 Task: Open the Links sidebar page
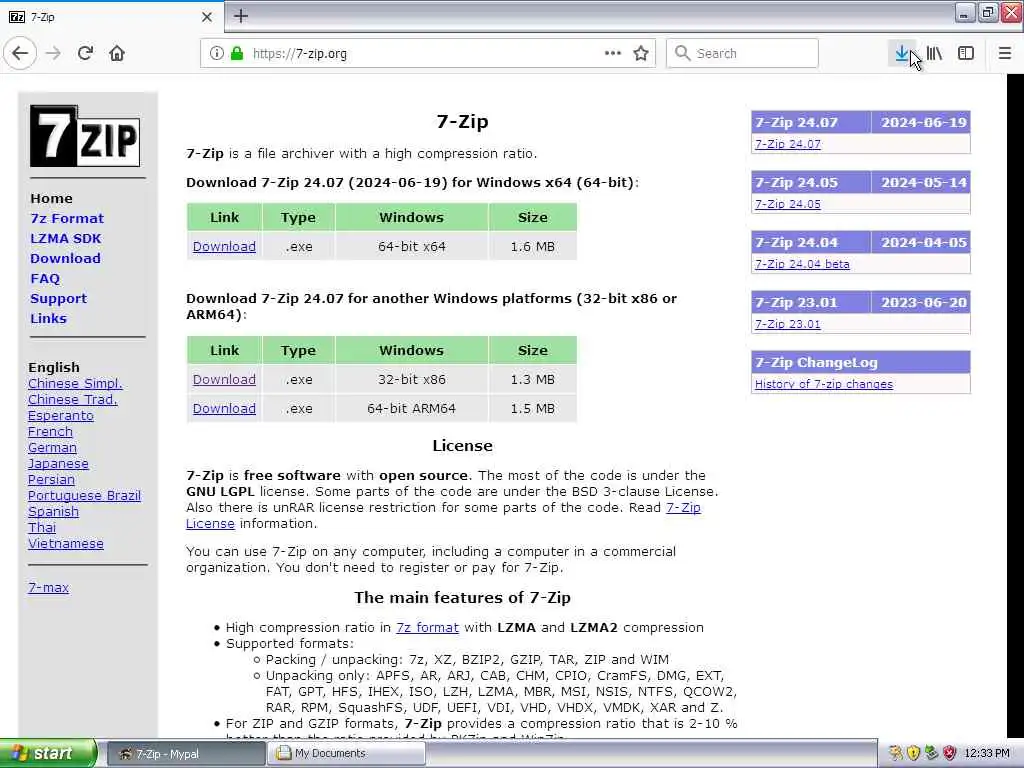[48, 319]
